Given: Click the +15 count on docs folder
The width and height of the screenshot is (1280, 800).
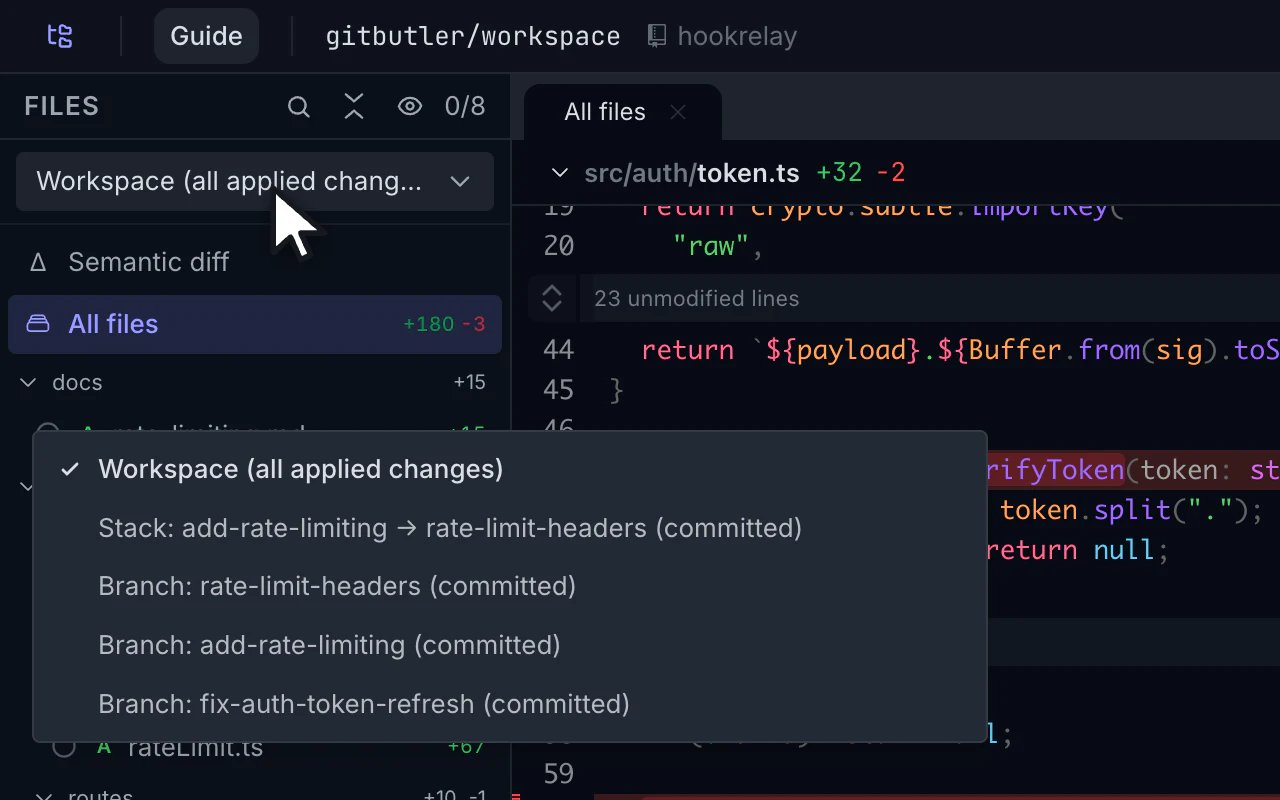Looking at the screenshot, I should 469,382.
